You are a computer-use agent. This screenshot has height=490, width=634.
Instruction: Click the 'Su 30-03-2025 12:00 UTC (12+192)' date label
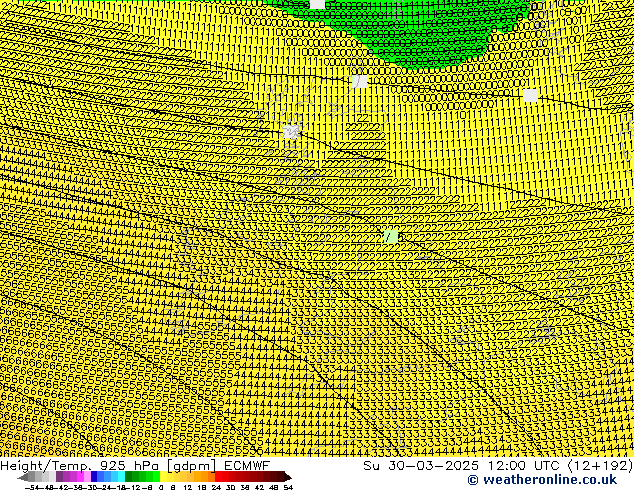[498, 465]
